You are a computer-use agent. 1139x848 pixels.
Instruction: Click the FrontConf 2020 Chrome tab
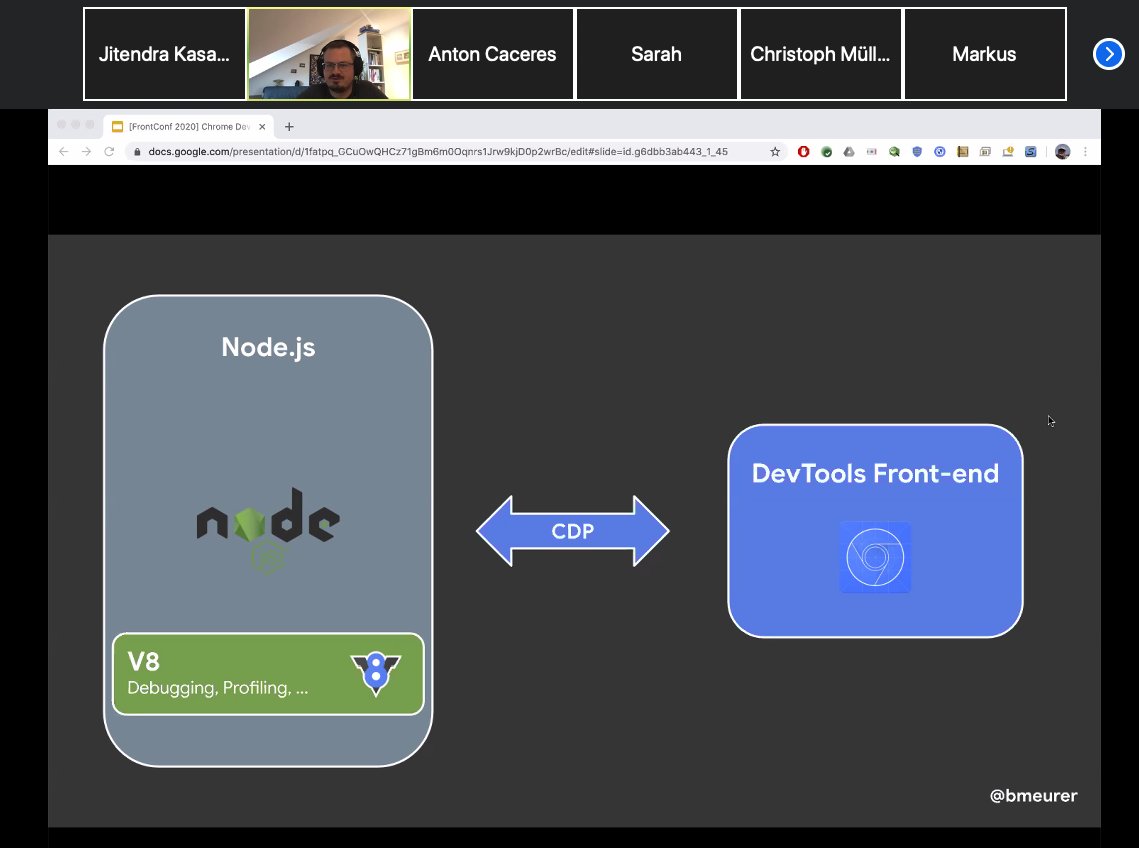click(188, 126)
